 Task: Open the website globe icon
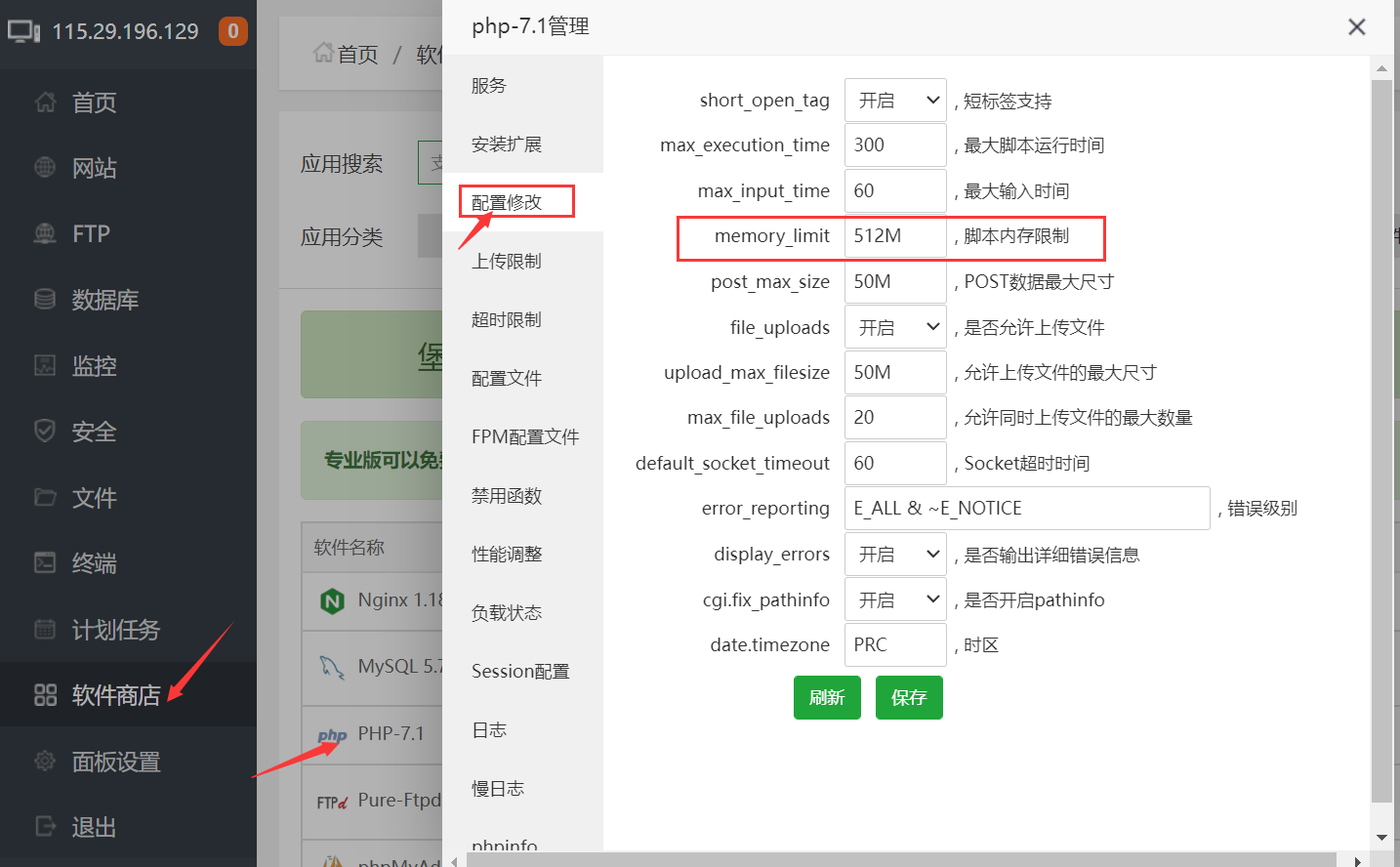tap(45, 167)
